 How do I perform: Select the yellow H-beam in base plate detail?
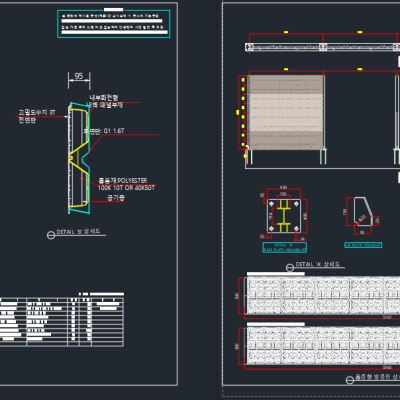pos(284,216)
